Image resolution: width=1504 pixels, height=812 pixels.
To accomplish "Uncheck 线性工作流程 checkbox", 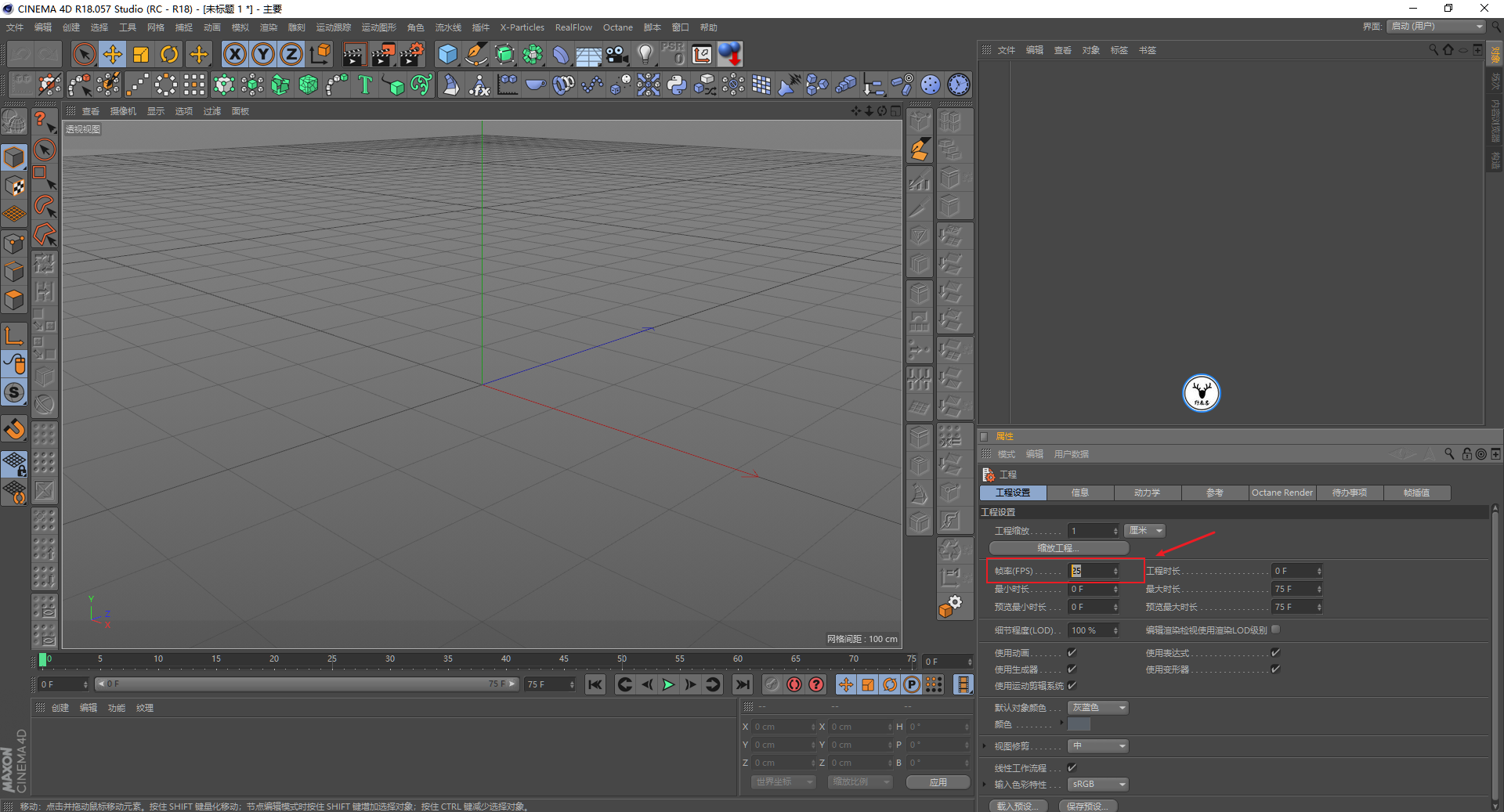I will 1072,767.
